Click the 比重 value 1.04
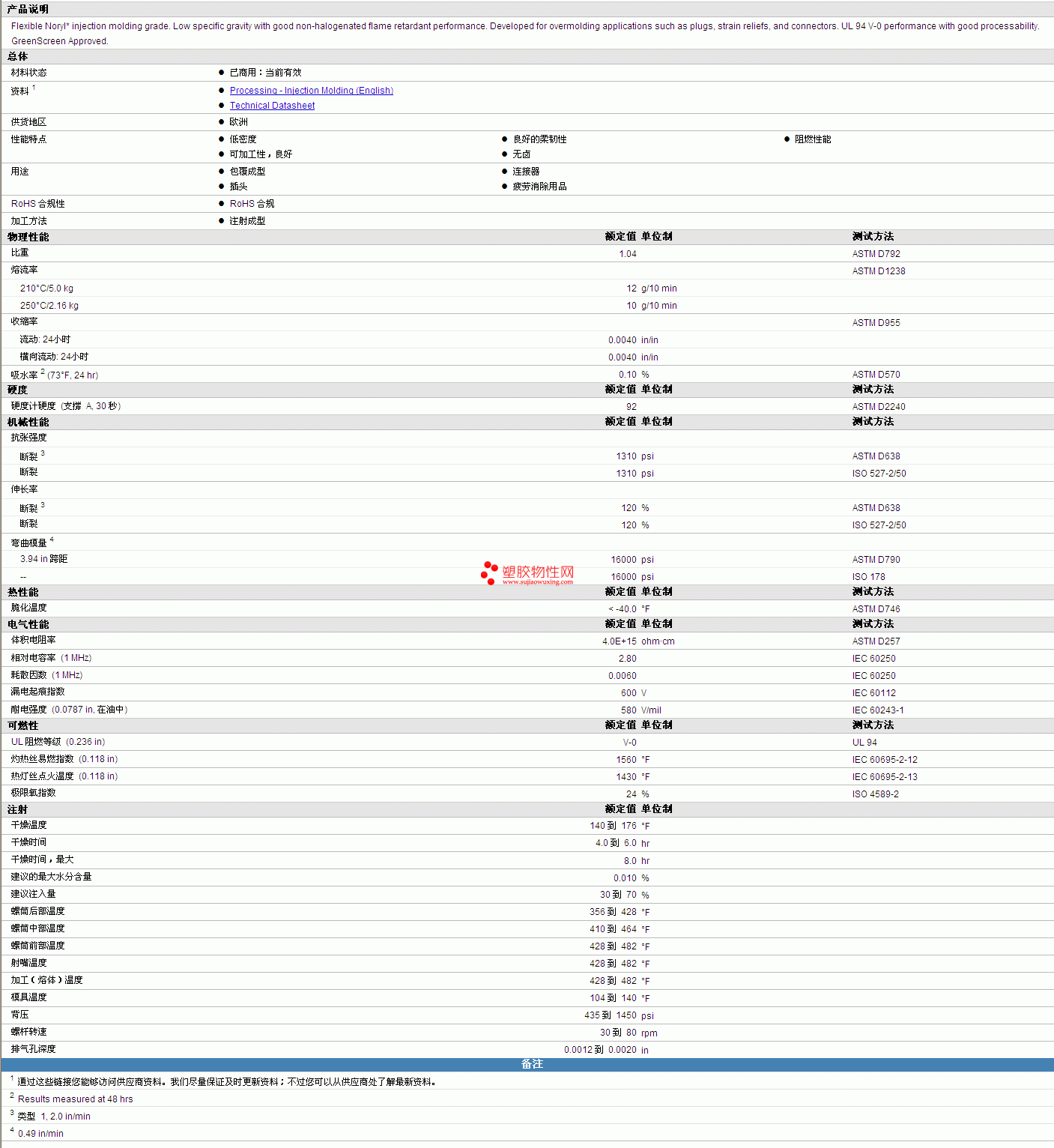This screenshot has width=1054, height=1148. (628, 254)
